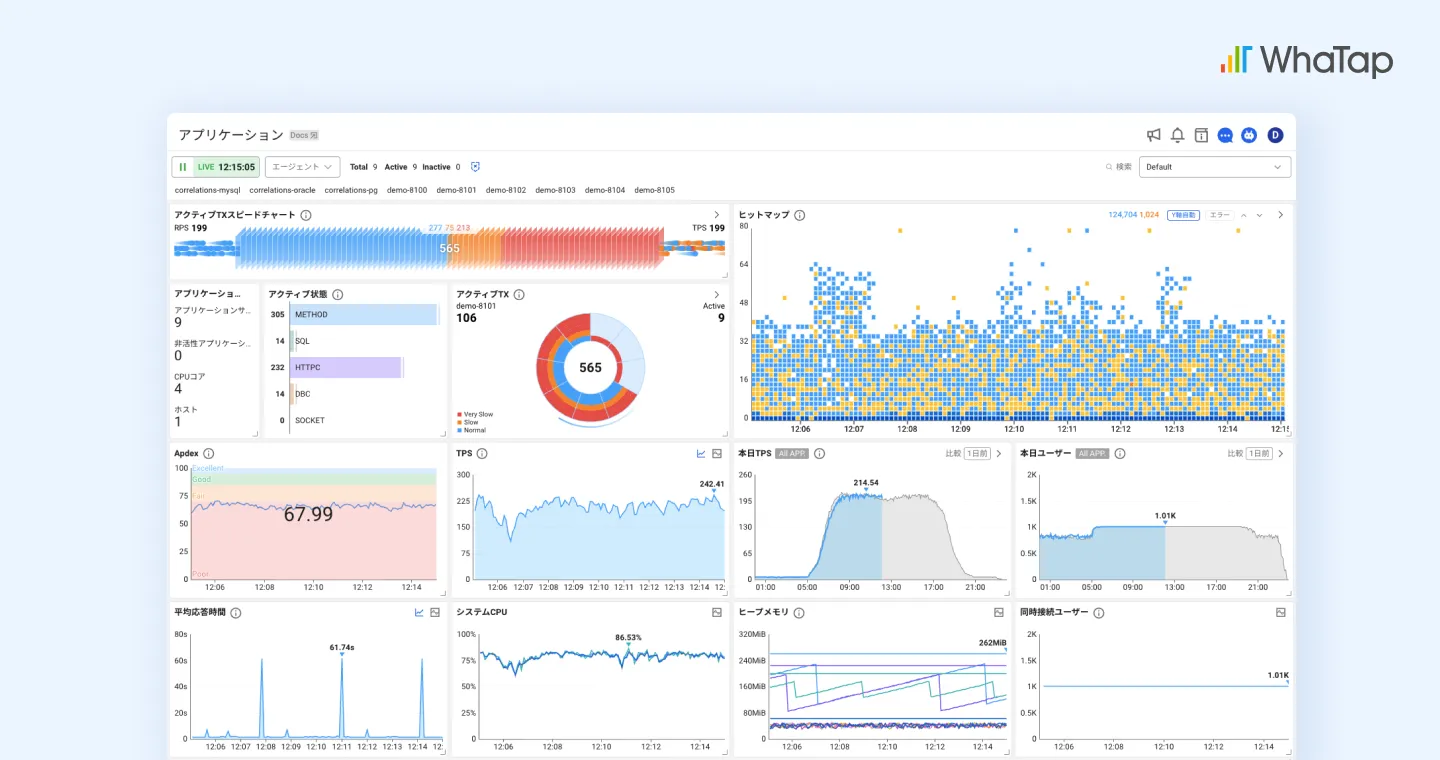Open 1日前 comparison selector on 本日ユーザー
The image size is (1440, 760).
tap(1258, 454)
